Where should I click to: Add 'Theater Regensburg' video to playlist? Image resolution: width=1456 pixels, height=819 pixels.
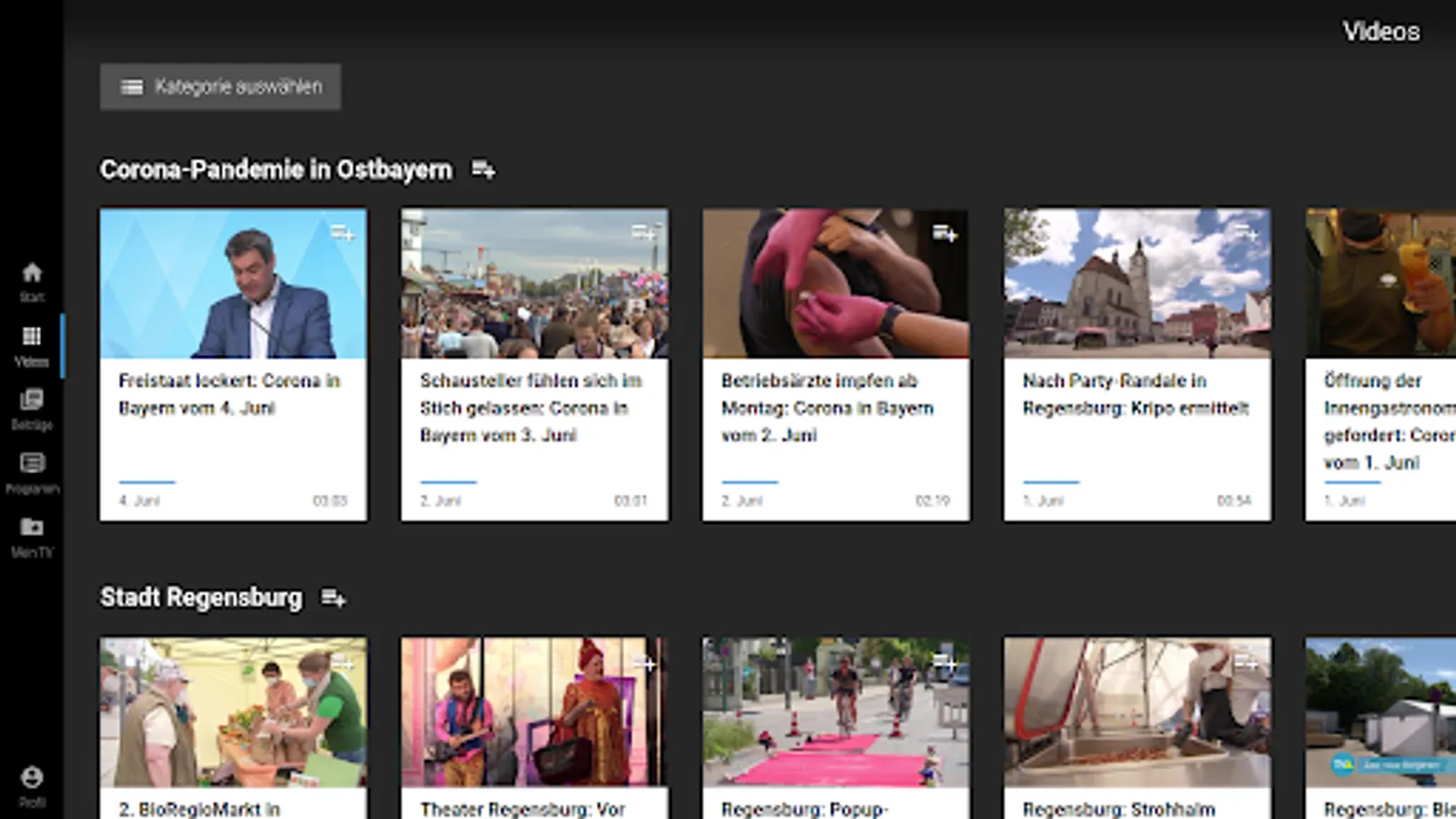(643, 662)
